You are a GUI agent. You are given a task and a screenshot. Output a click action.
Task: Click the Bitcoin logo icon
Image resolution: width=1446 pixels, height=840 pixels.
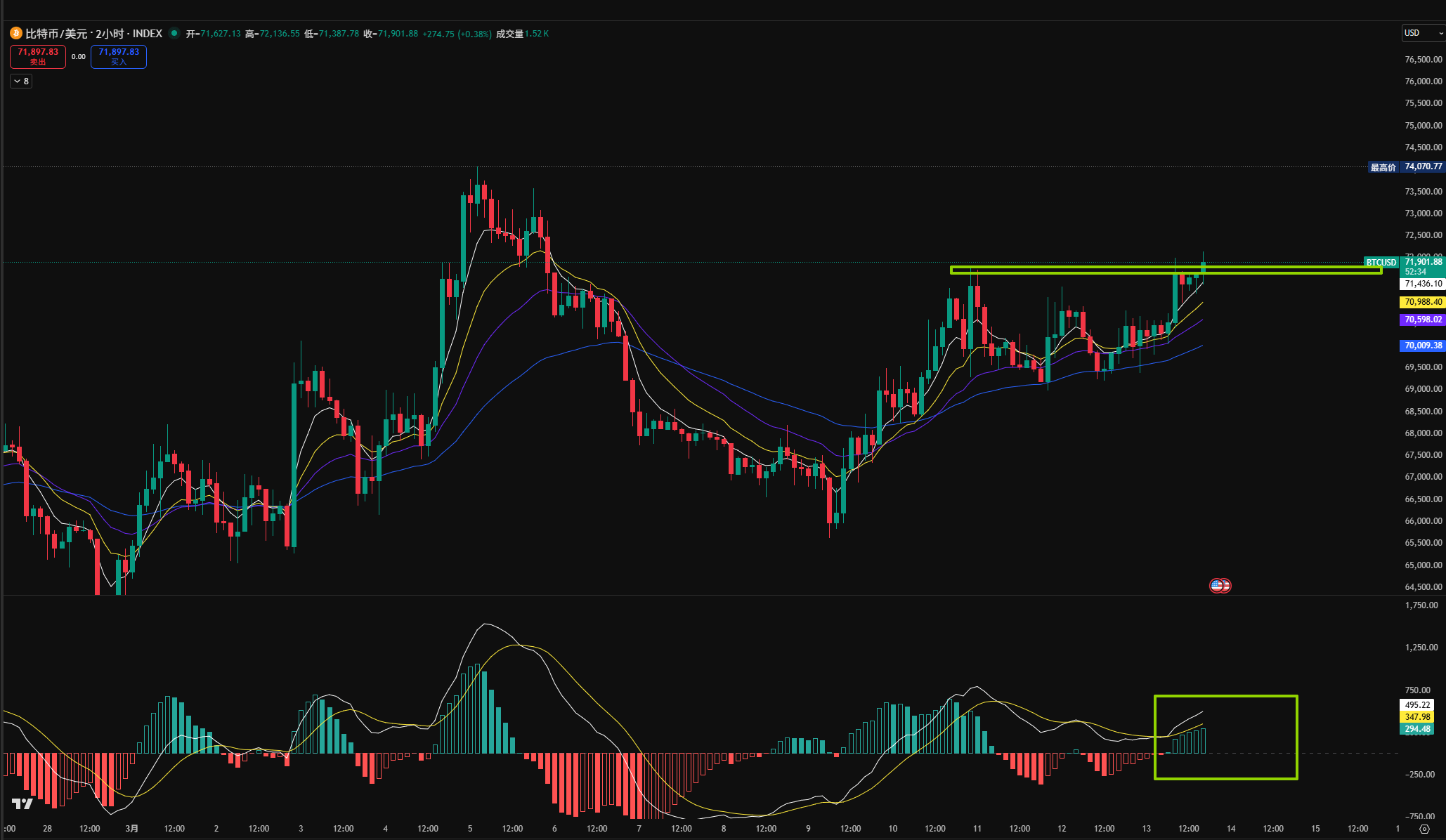click(15, 34)
